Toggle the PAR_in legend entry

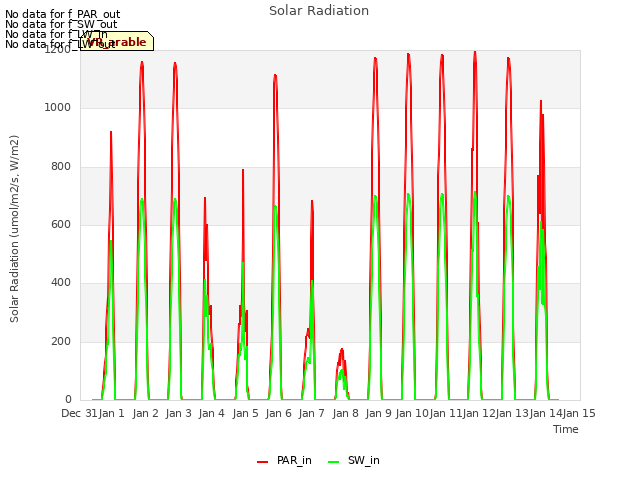[284, 460]
